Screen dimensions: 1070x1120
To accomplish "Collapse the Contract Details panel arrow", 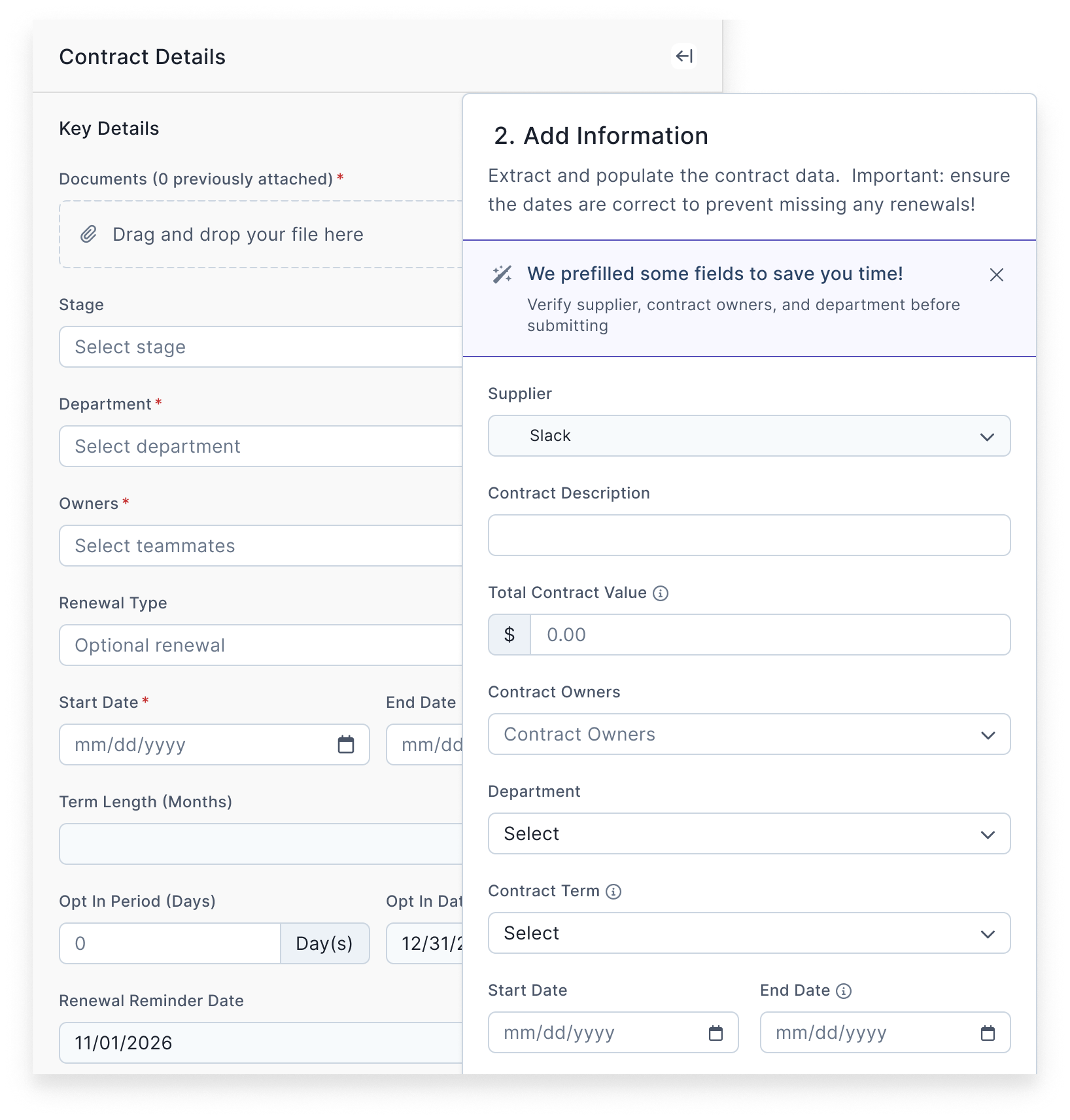I will coord(684,56).
